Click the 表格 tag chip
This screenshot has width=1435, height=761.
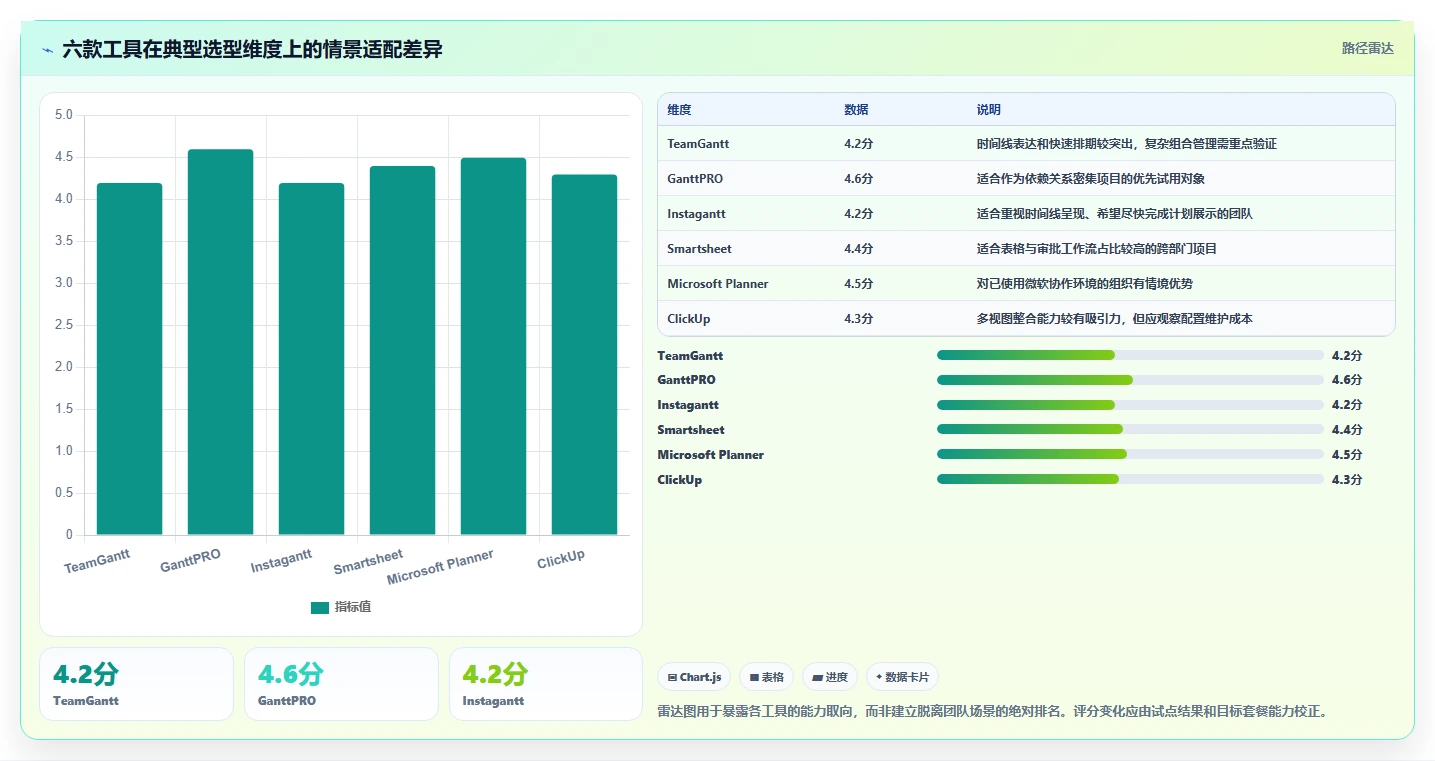[766, 677]
